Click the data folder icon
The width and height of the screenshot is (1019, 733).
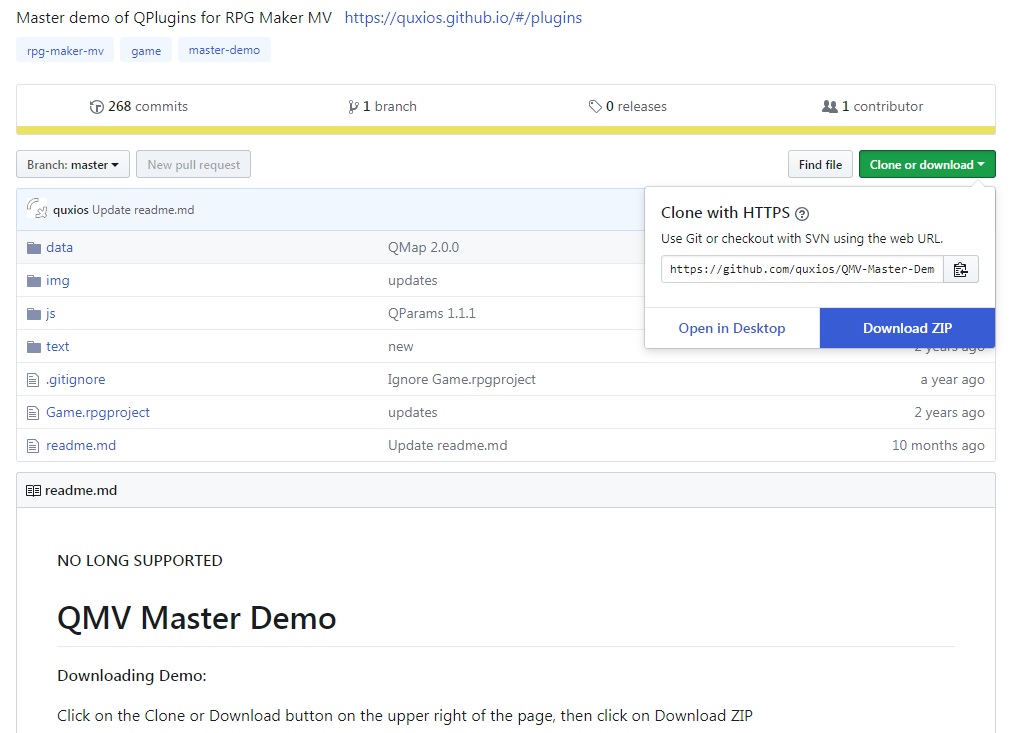tap(34, 248)
